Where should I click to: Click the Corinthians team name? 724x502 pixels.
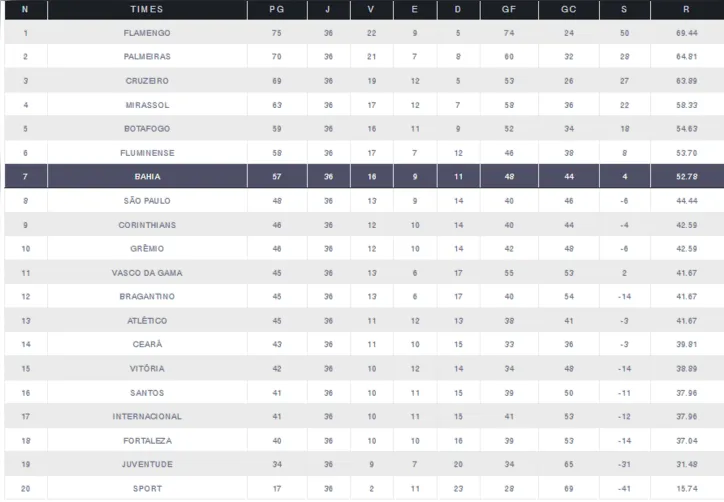coord(147,225)
